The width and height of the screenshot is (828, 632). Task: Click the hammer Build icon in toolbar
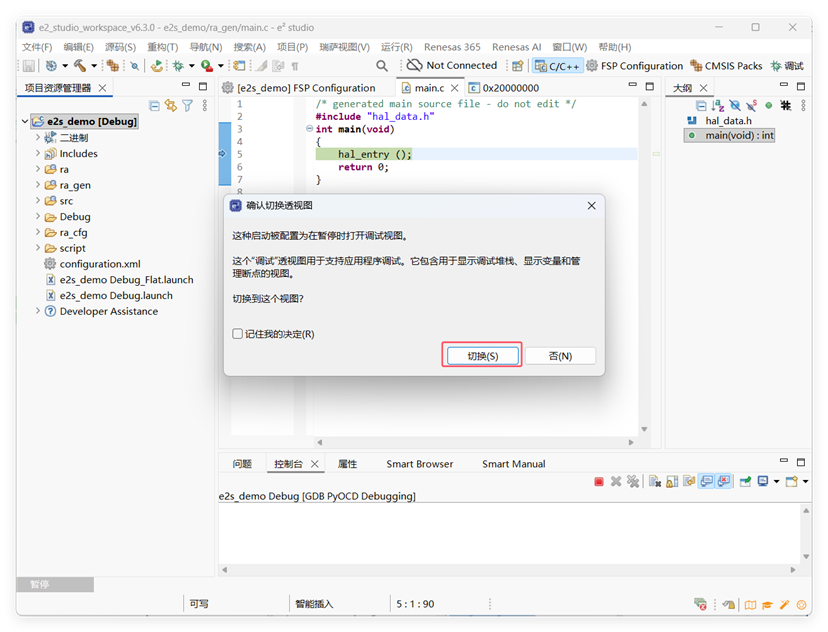(x=80, y=65)
